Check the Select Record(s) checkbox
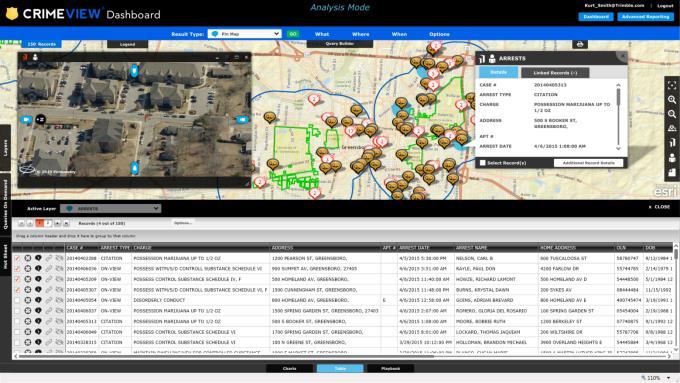 (483, 163)
